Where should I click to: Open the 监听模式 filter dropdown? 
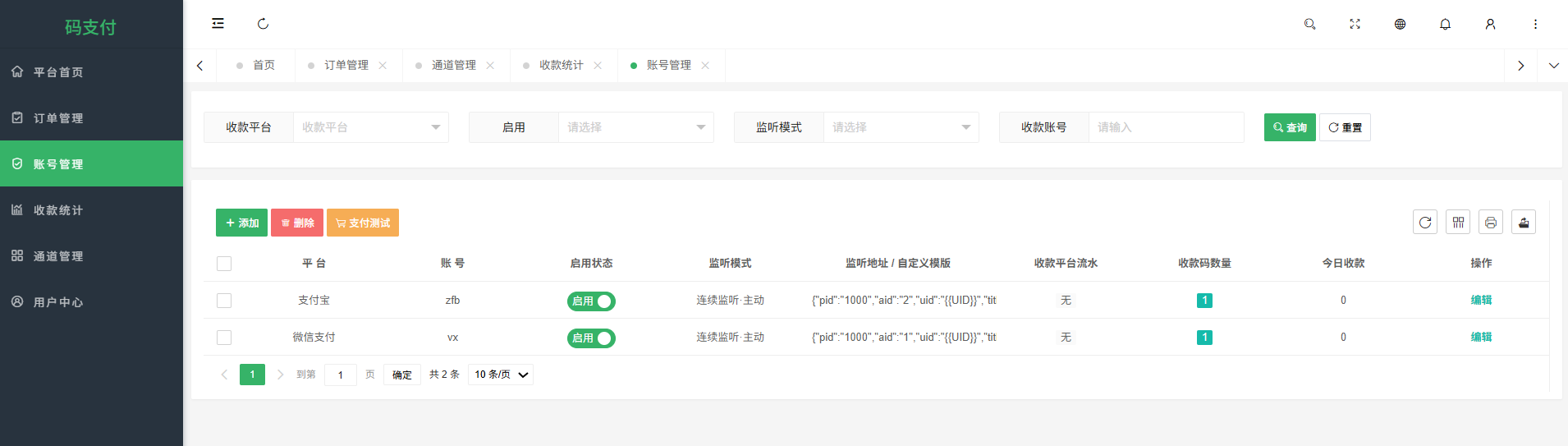pos(901,127)
